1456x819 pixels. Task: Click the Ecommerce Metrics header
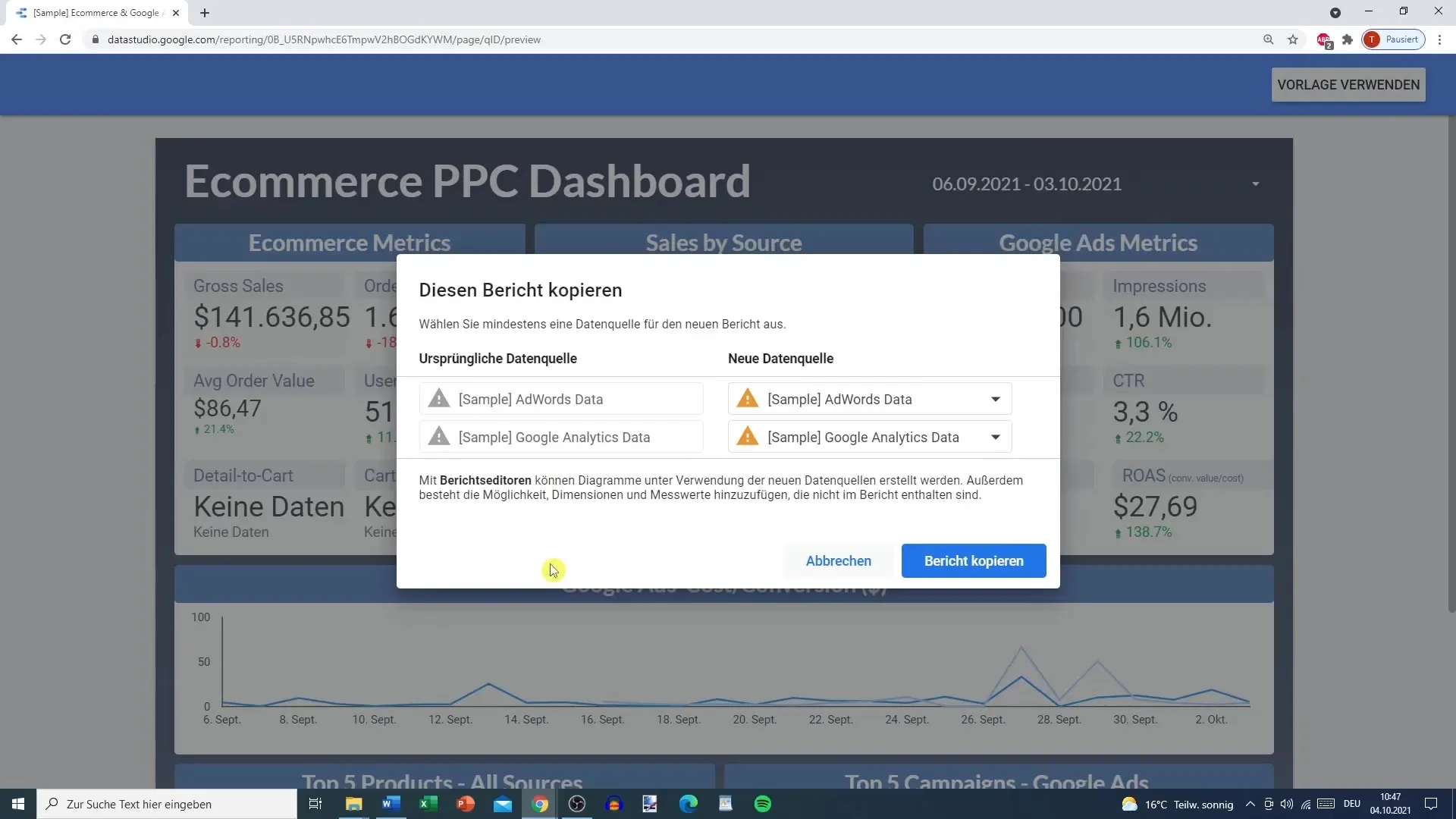click(x=350, y=243)
